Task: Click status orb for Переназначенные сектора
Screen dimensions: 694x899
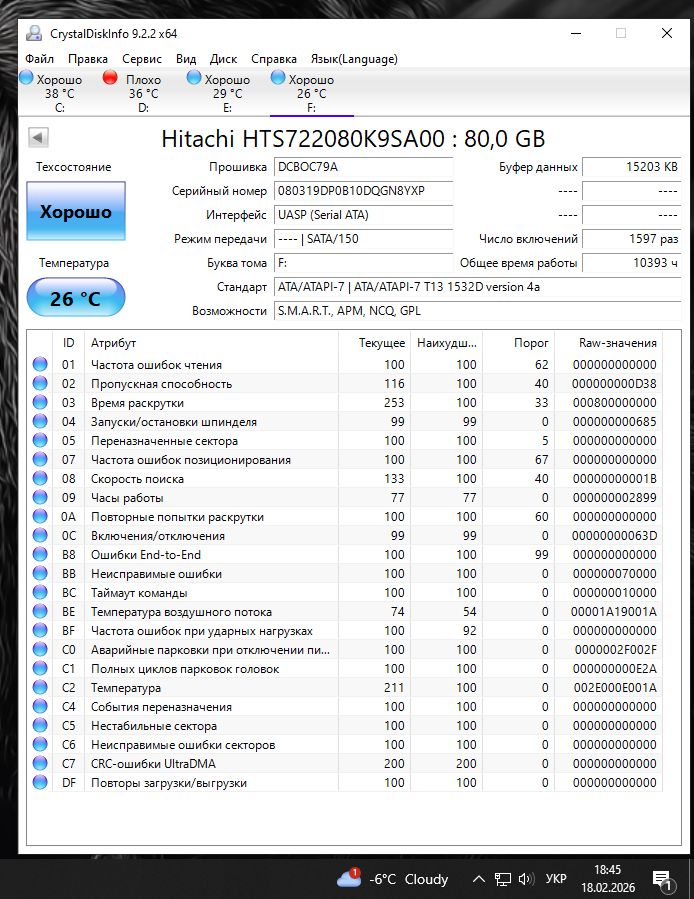Action: point(40,440)
